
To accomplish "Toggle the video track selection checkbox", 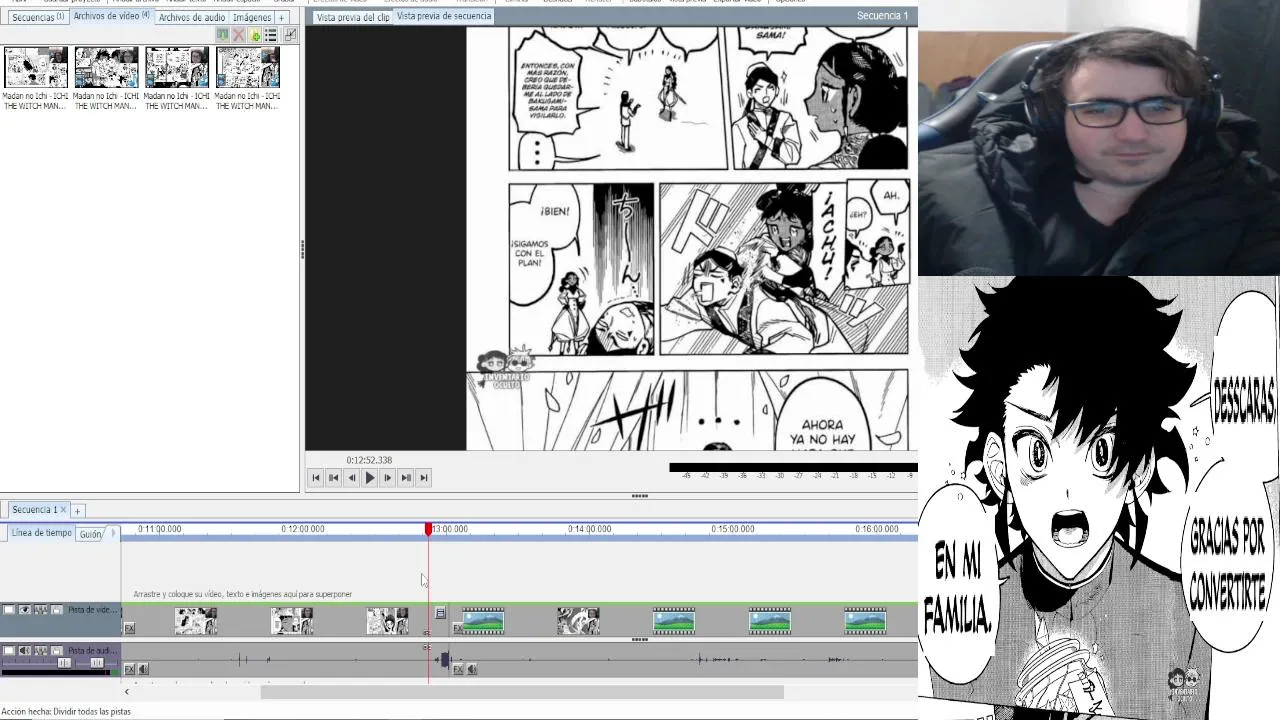I will click(x=8, y=610).
